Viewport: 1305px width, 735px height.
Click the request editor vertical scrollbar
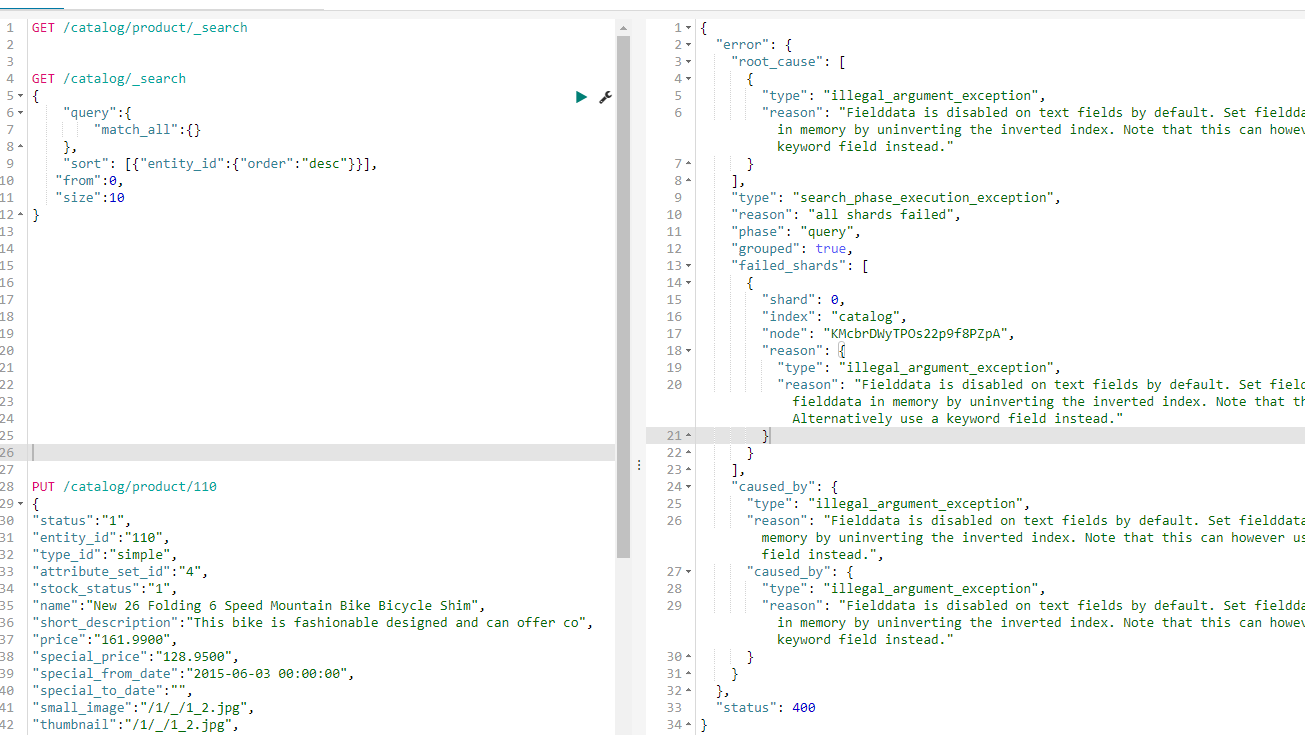[x=624, y=296]
